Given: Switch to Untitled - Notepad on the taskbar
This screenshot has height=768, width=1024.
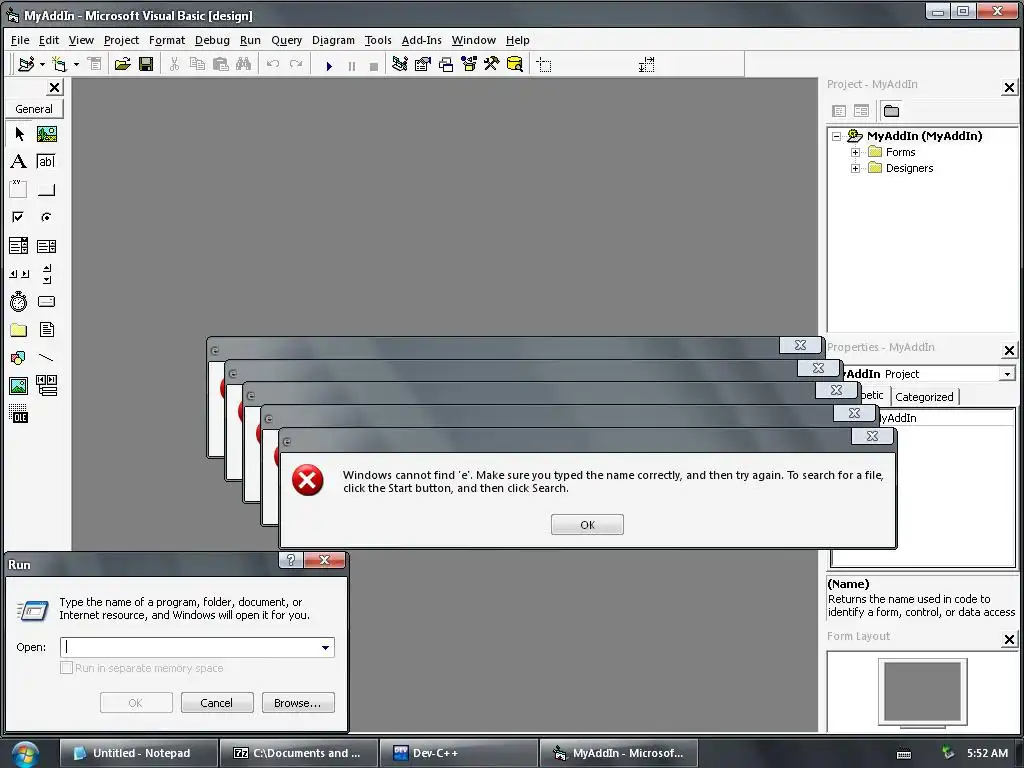Looking at the screenshot, I should coord(138,753).
